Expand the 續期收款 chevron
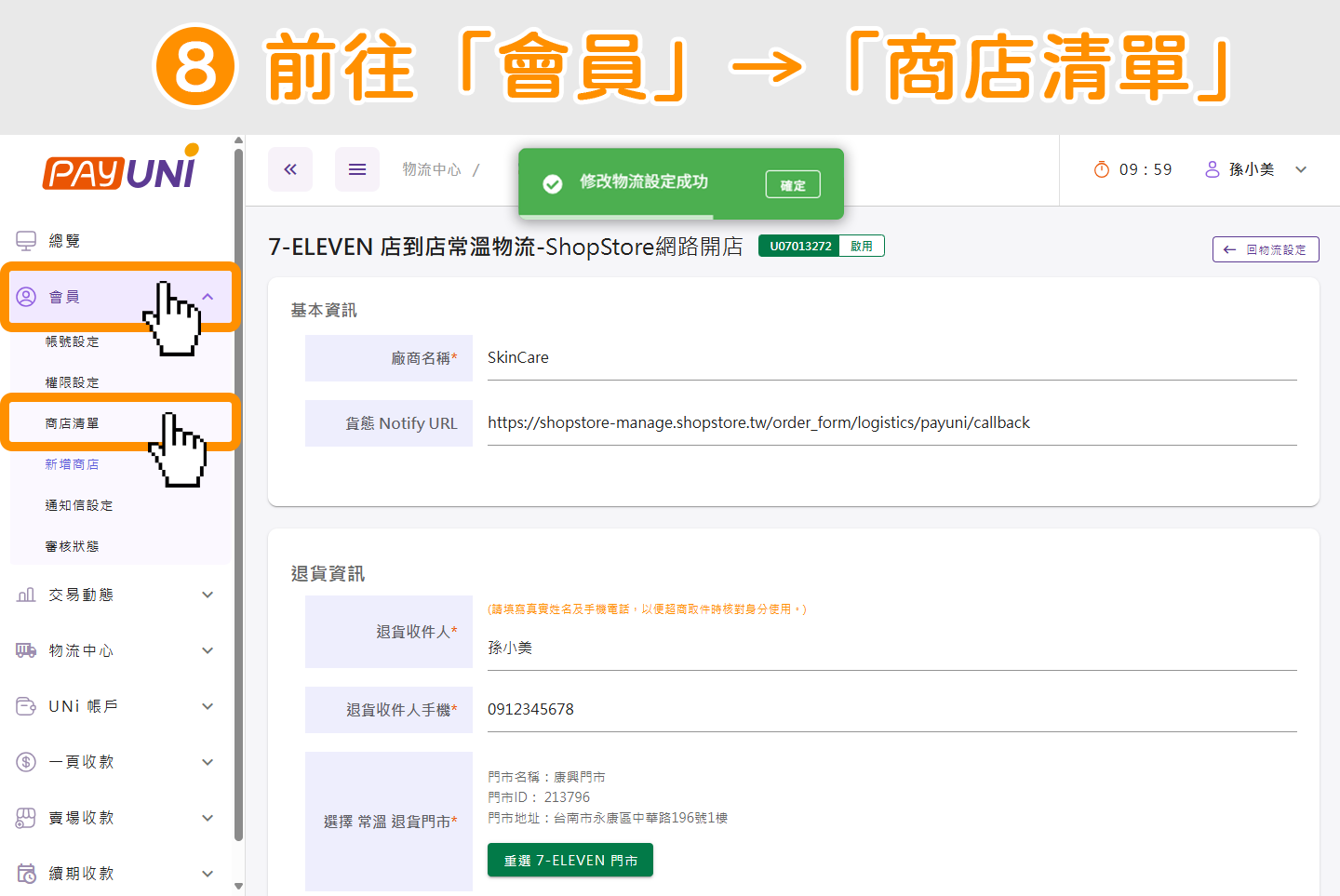The image size is (1340, 896). [x=208, y=874]
